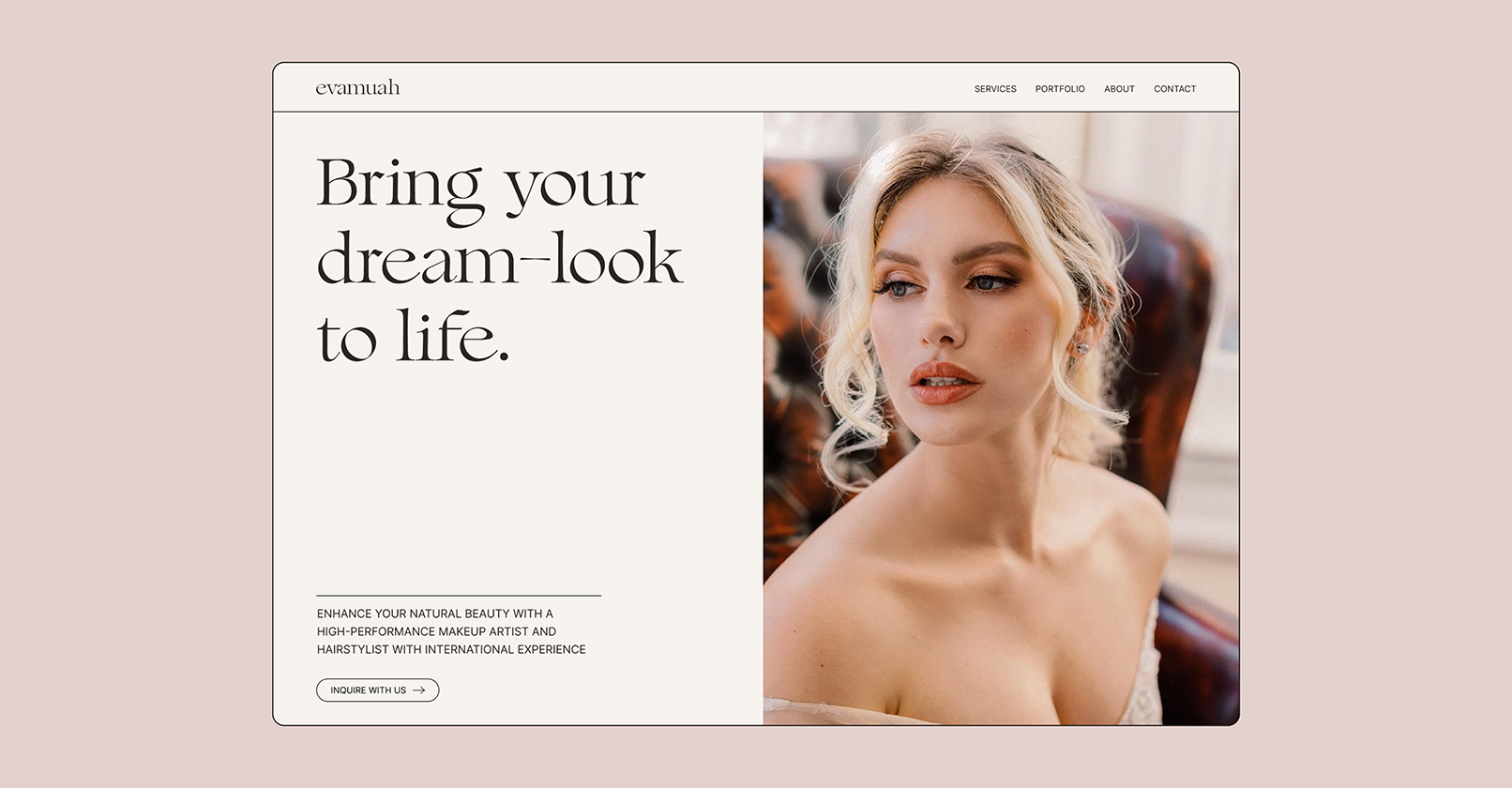Click the Inquire With Us button
This screenshot has width=1512, height=788.
pyautogui.click(x=377, y=690)
